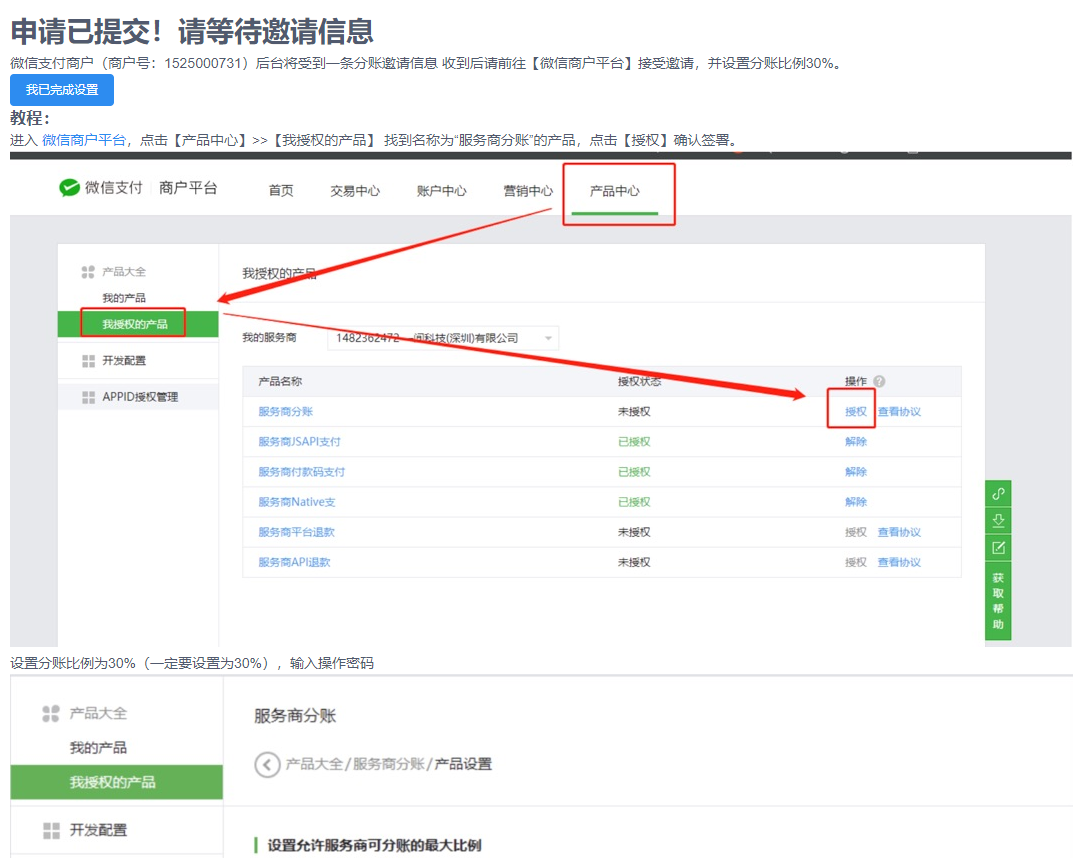Click the 教程: label
Image resolution: width=1082 pixels, height=858 pixels.
(x=30, y=118)
